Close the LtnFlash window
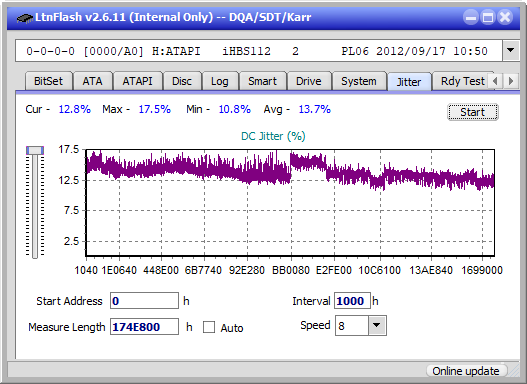 click(x=505, y=17)
